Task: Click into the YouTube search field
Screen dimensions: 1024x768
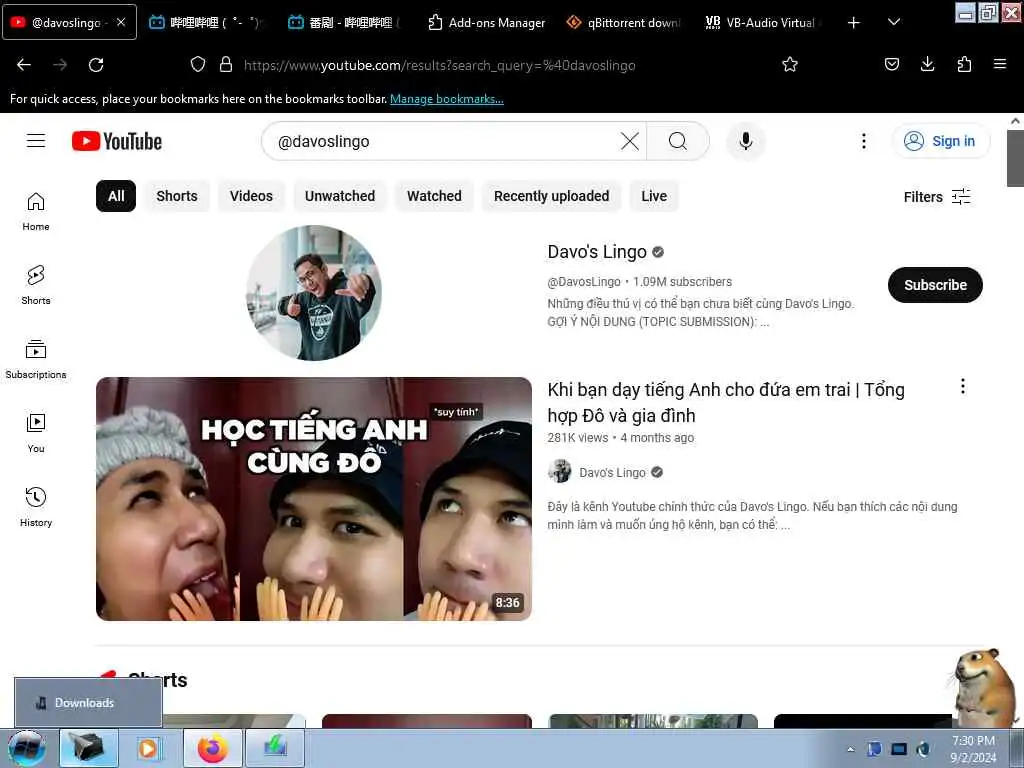Action: pyautogui.click(x=444, y=141)
